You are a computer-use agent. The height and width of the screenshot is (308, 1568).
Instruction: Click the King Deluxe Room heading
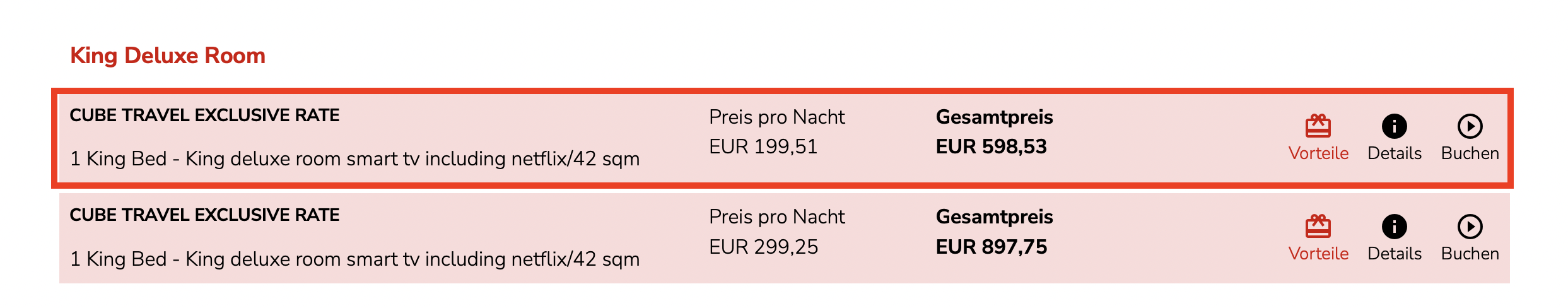(x=168, y=56)
